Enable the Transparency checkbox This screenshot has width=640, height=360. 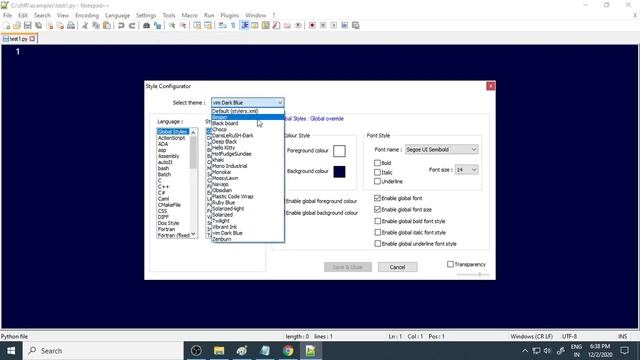(x=450, y=264)
